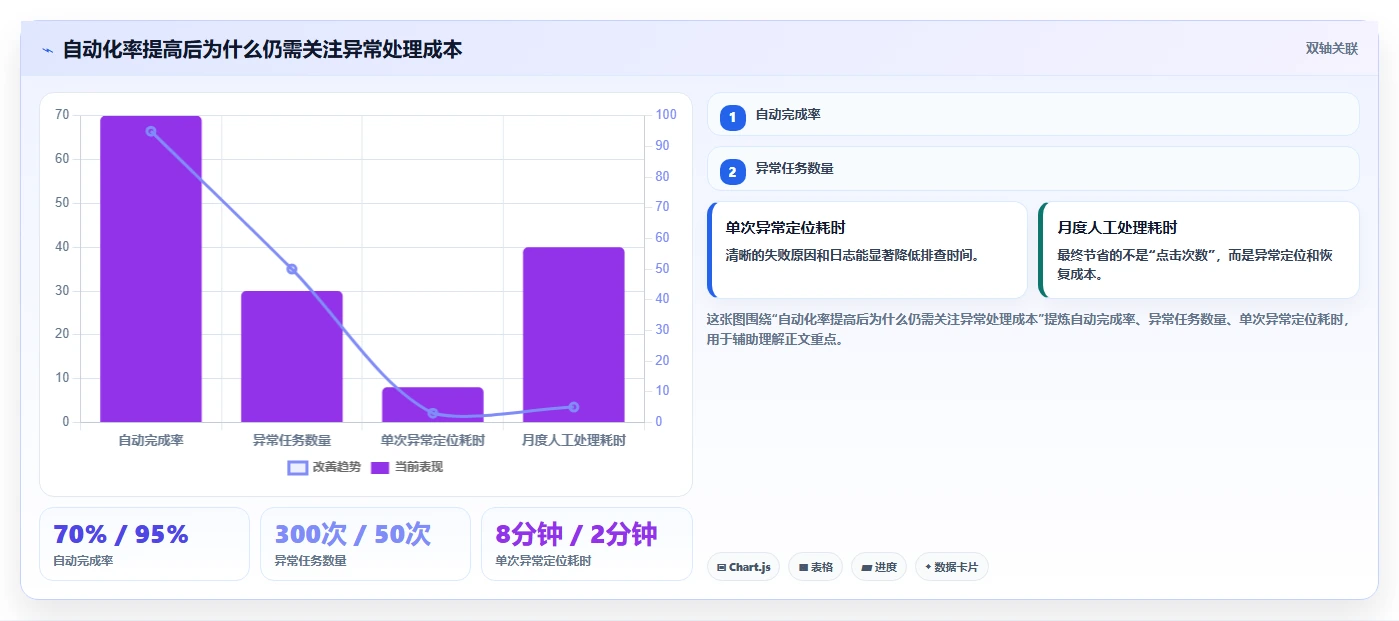
Task: Click the 300次 / 50次 stat card
Action: 365,544
